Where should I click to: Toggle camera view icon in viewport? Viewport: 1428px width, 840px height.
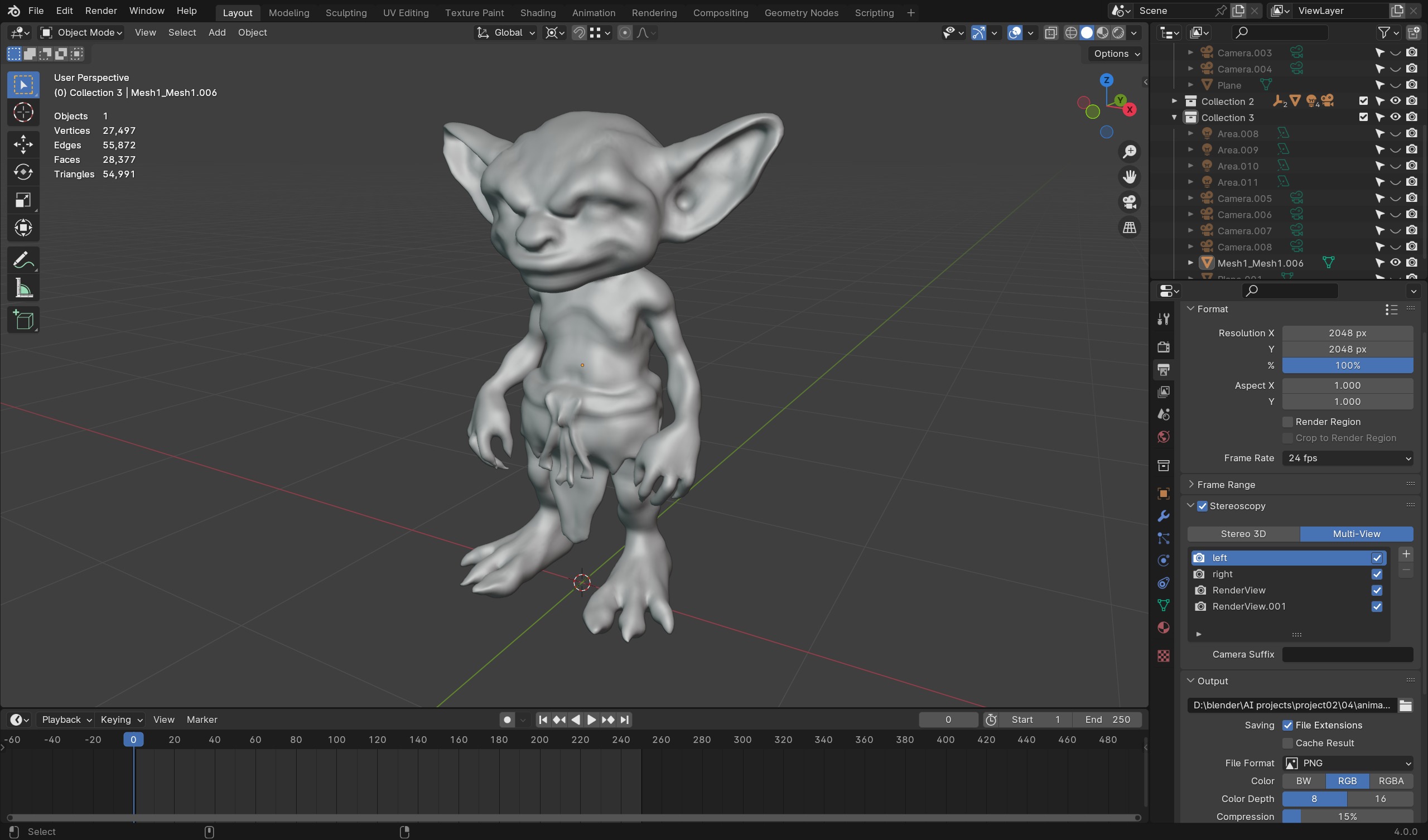coord(1130,202)
